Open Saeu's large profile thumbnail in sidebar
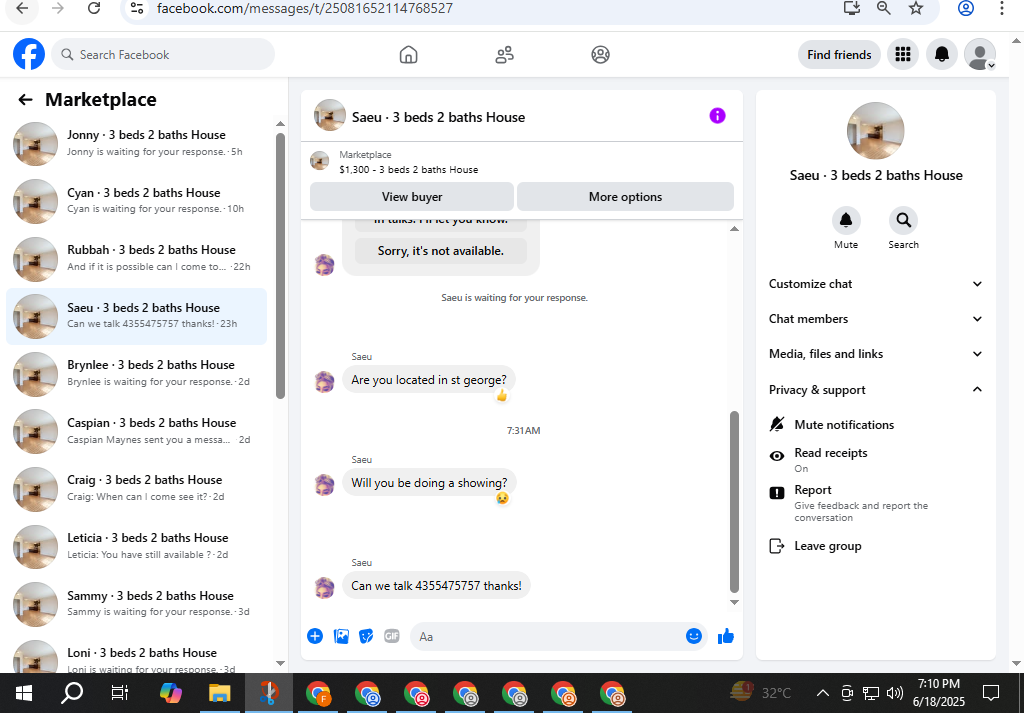The width and height of the screenshot is (1024, 713). 875,131
